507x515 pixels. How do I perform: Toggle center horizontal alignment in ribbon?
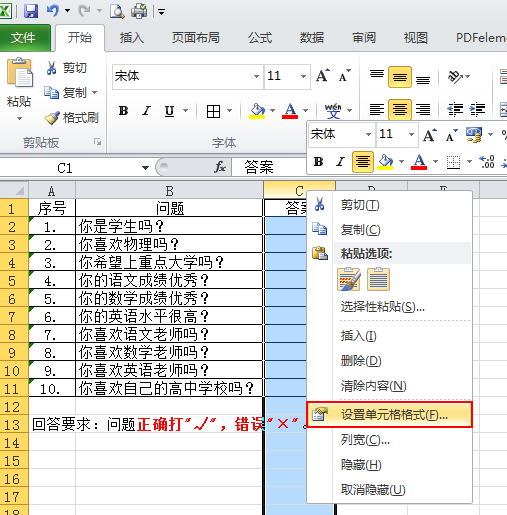pyautogui.click(x=400, y=109)
